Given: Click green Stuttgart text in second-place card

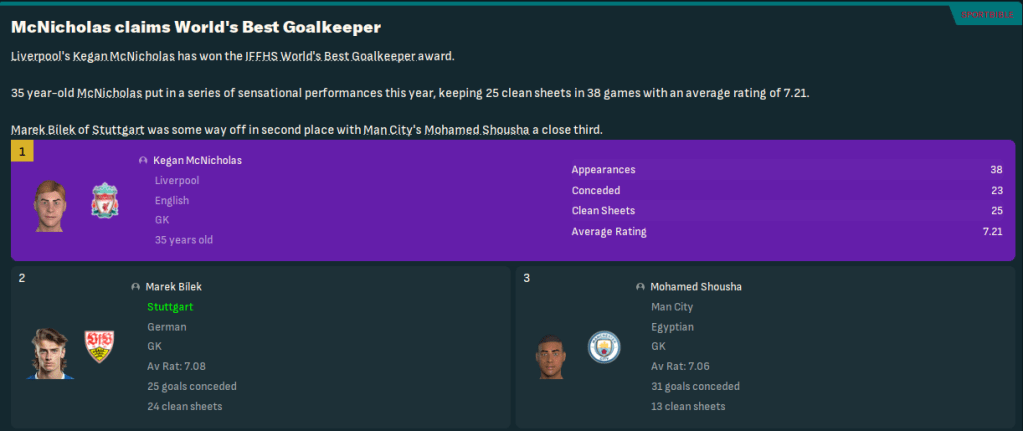Looking at the screenshot, I should 170,307.
